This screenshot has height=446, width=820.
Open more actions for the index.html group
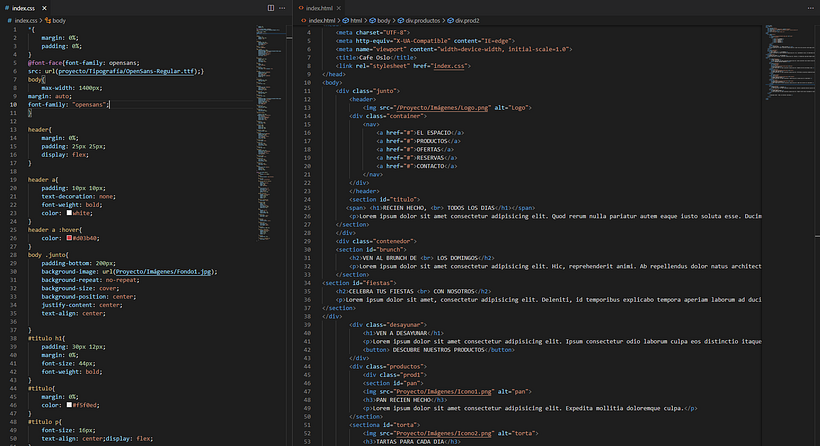tap(811, 8)
